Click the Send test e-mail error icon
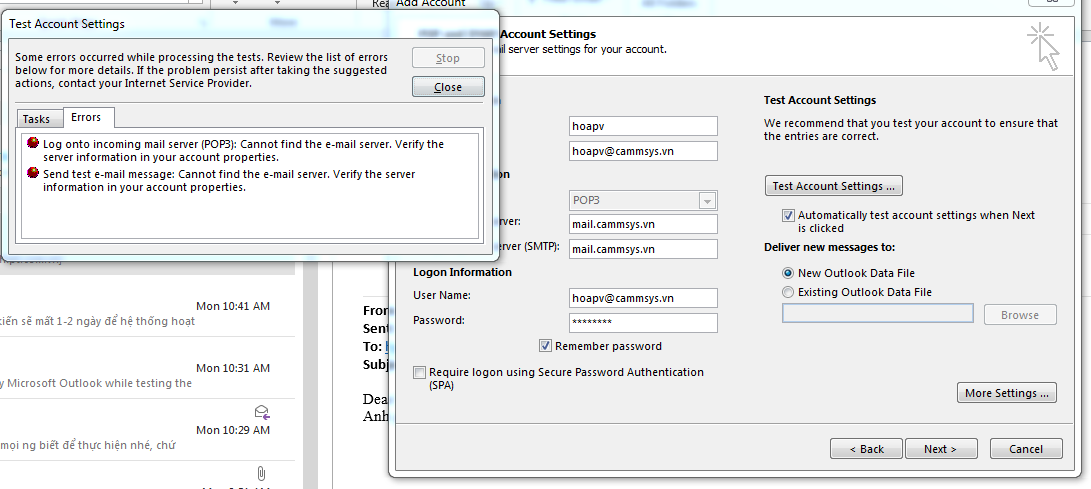Image resolution: width=1091 pixels, height=489 pixels. click(x=33, y=173)
